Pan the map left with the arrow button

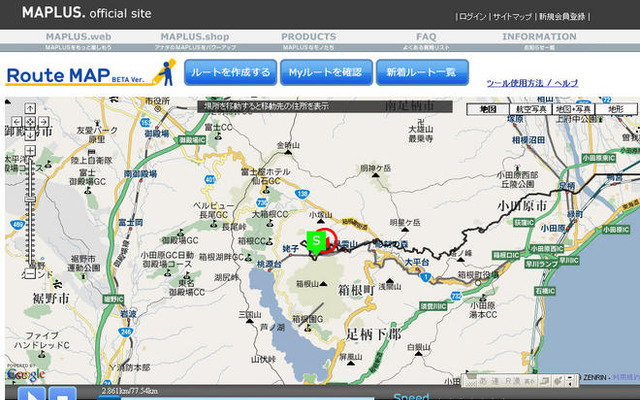[17, 122]
